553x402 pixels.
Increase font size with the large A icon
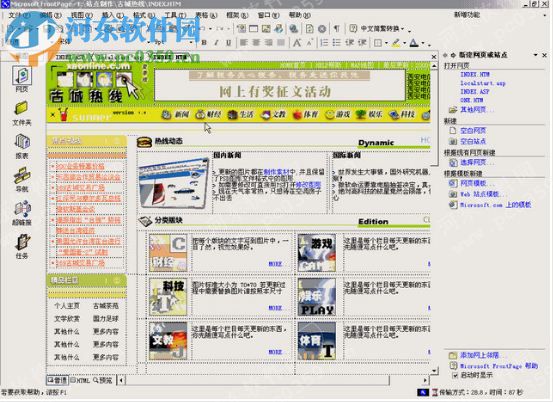coord(297,43)
